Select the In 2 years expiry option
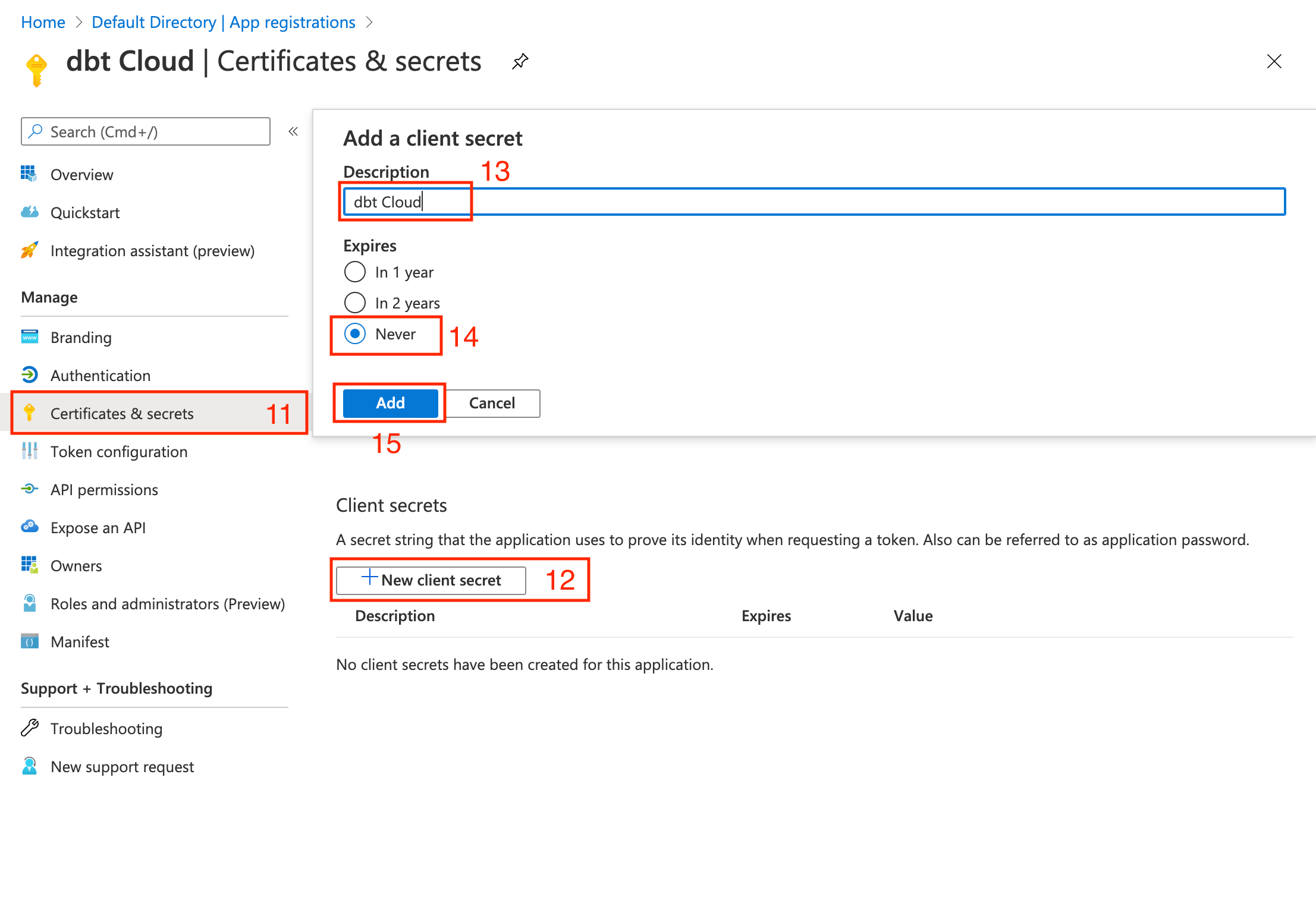Viewport: 1316px width, 897px height. [x=354, y=303]
